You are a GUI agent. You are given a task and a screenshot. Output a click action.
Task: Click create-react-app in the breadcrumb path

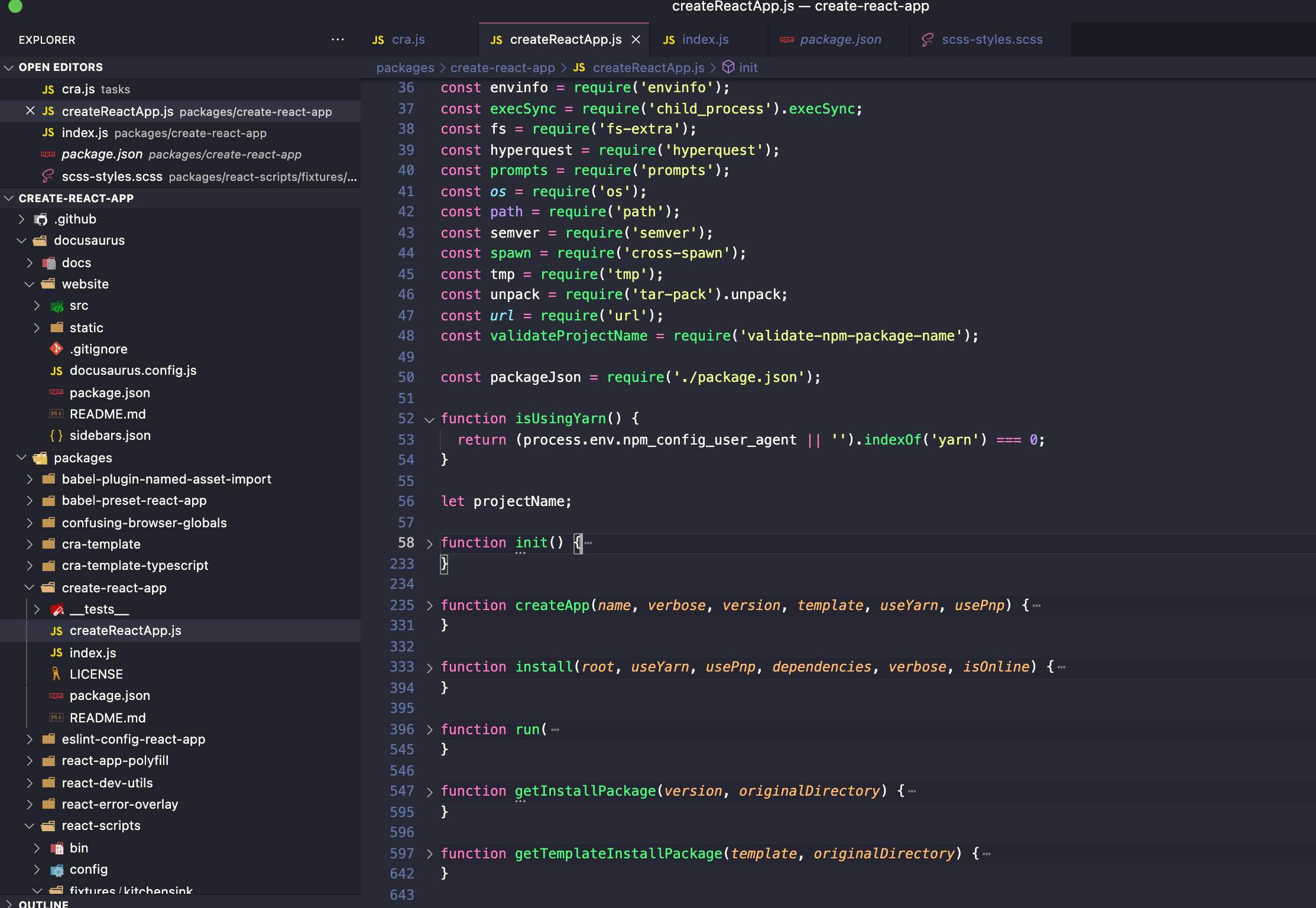point(503,67)
